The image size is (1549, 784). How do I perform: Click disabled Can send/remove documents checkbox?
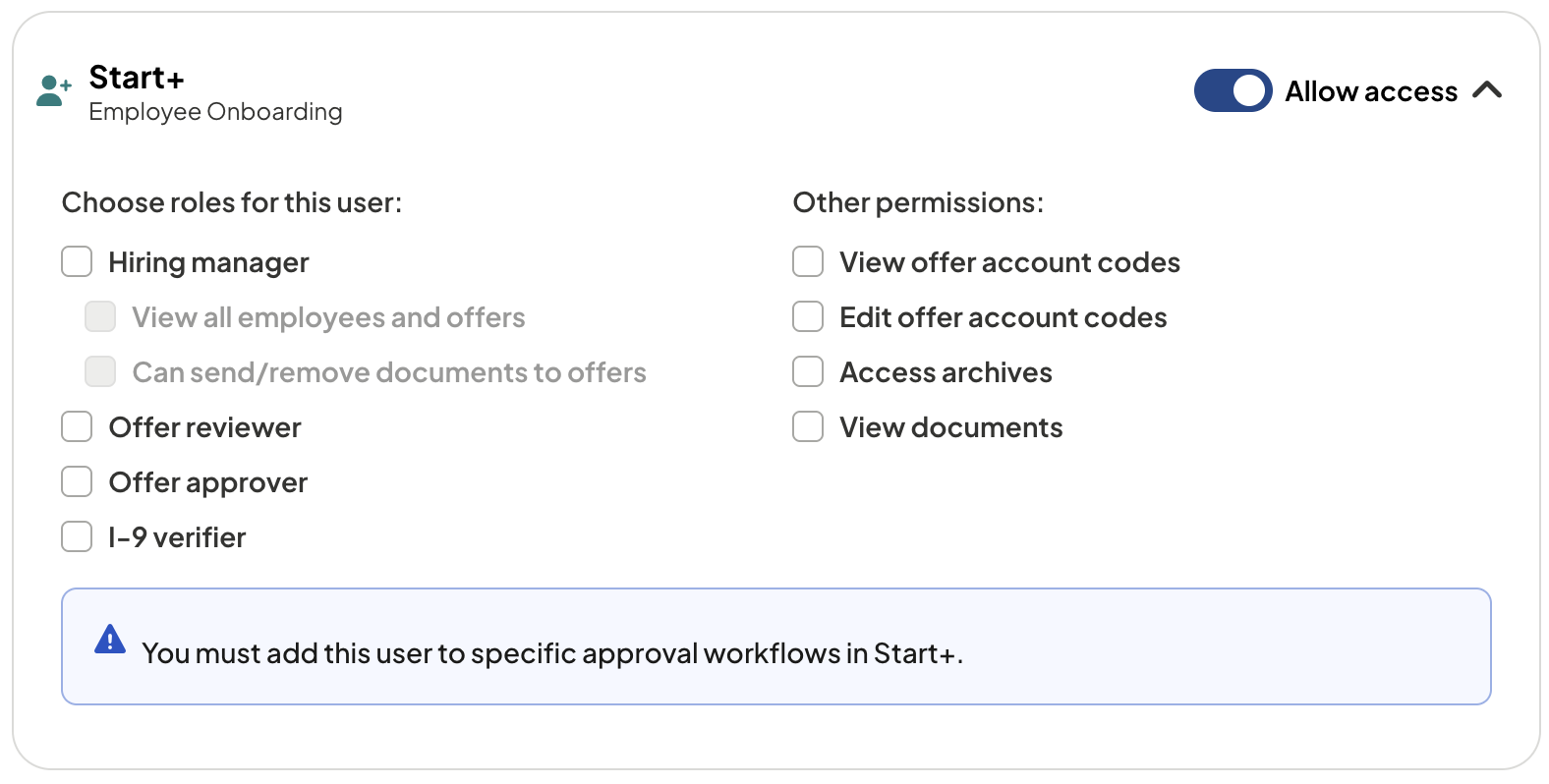(x=100, y=372)
